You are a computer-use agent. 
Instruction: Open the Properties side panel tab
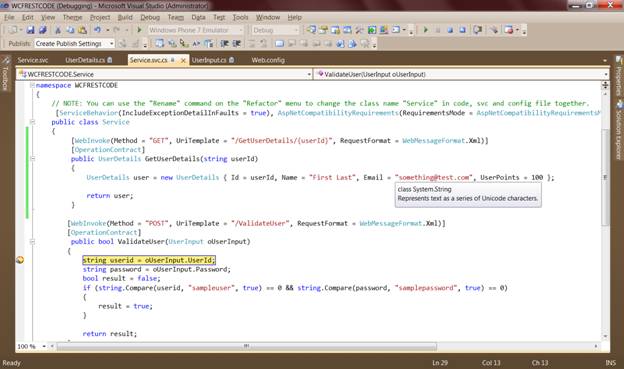coord(619,77)
